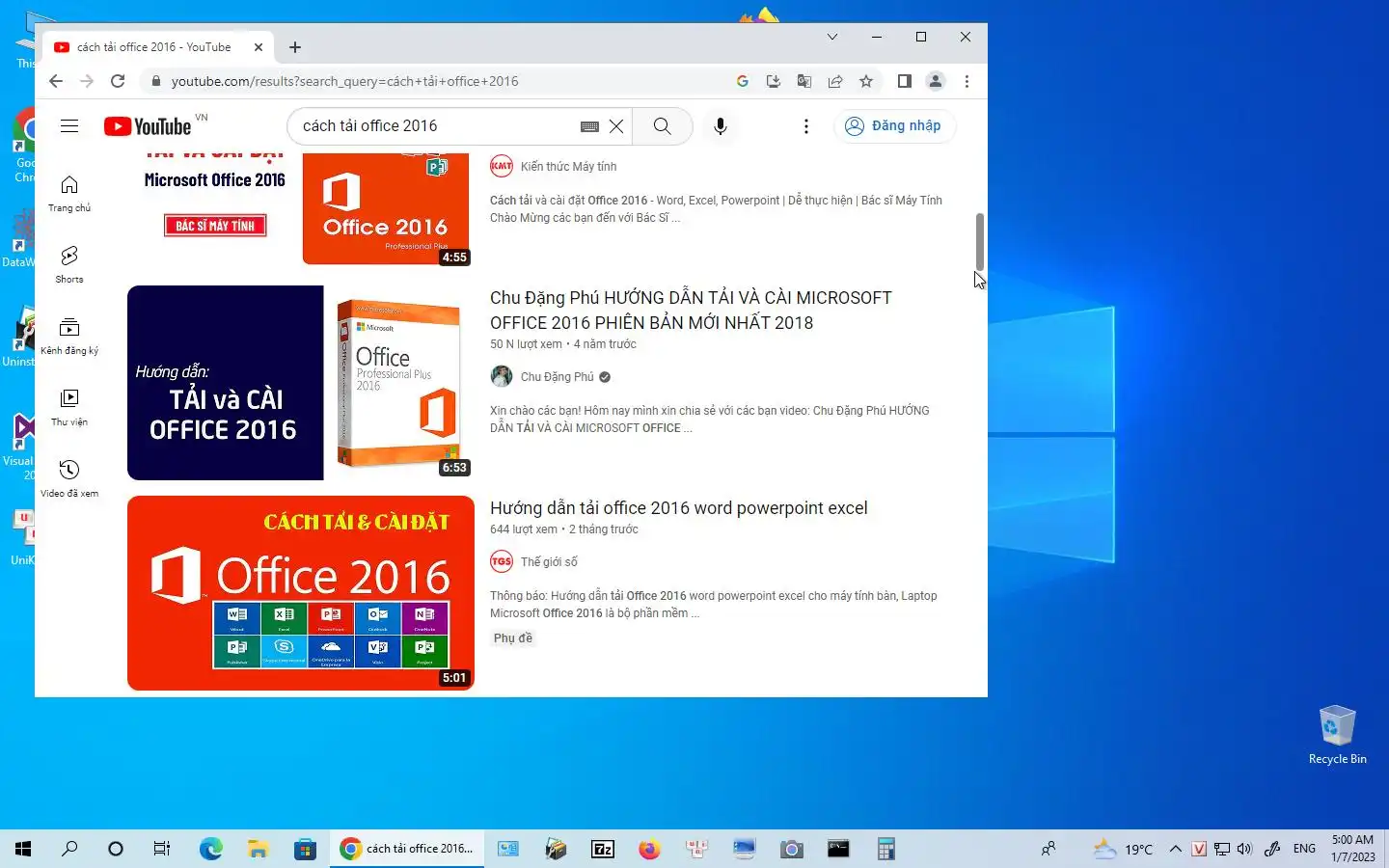This screenshot has width=1389, height=868.
Task: Click Thế giới số TGS avatar
Action: [x=502, y=561]
